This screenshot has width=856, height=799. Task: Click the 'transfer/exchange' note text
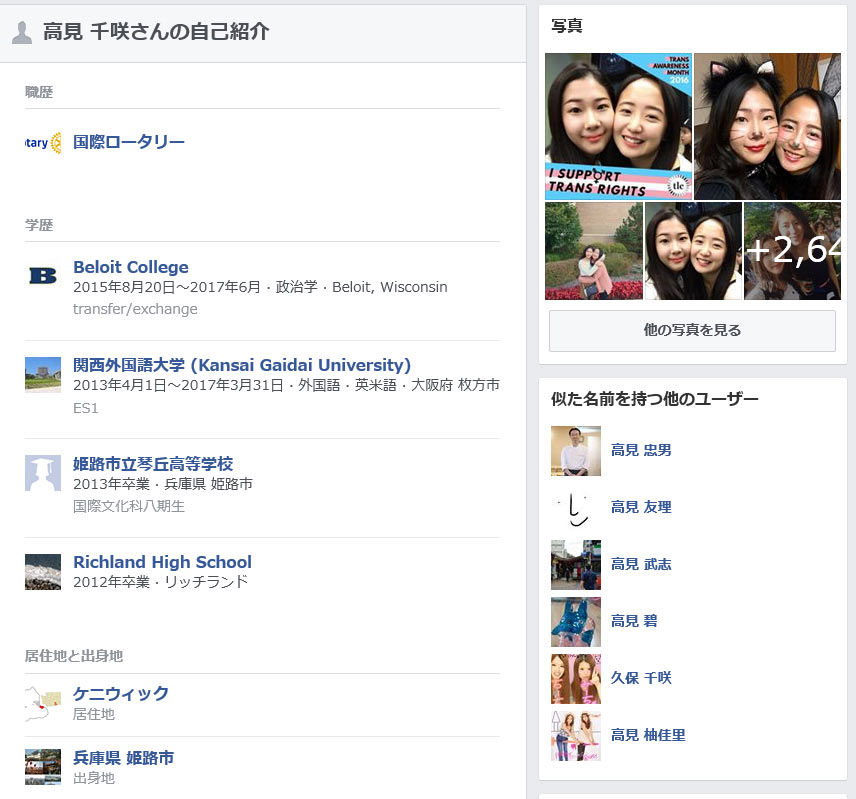(x=135, y=309)
